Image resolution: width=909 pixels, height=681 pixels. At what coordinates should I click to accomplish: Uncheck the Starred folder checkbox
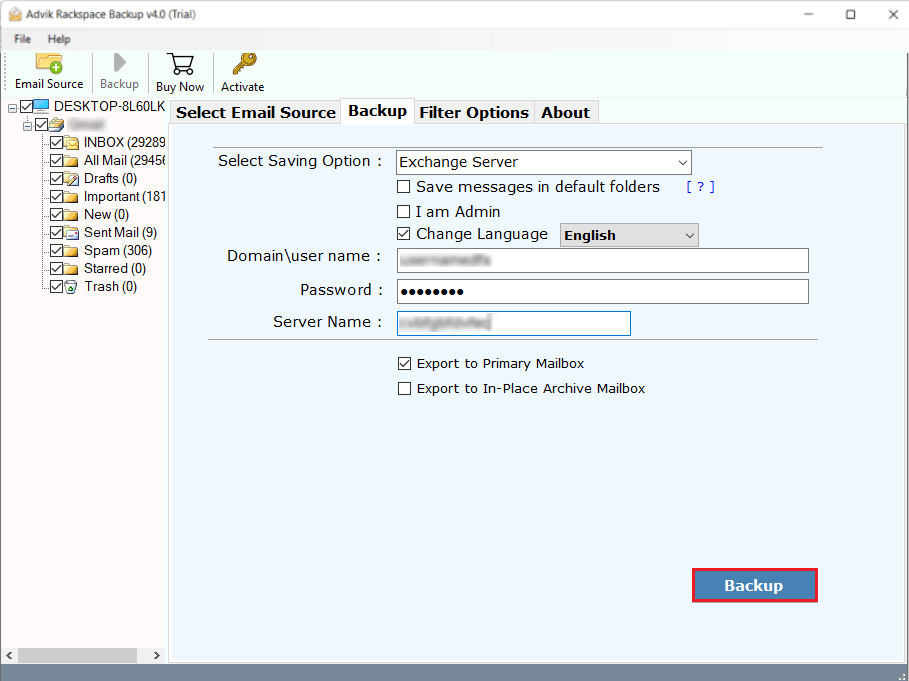[57, 268]
